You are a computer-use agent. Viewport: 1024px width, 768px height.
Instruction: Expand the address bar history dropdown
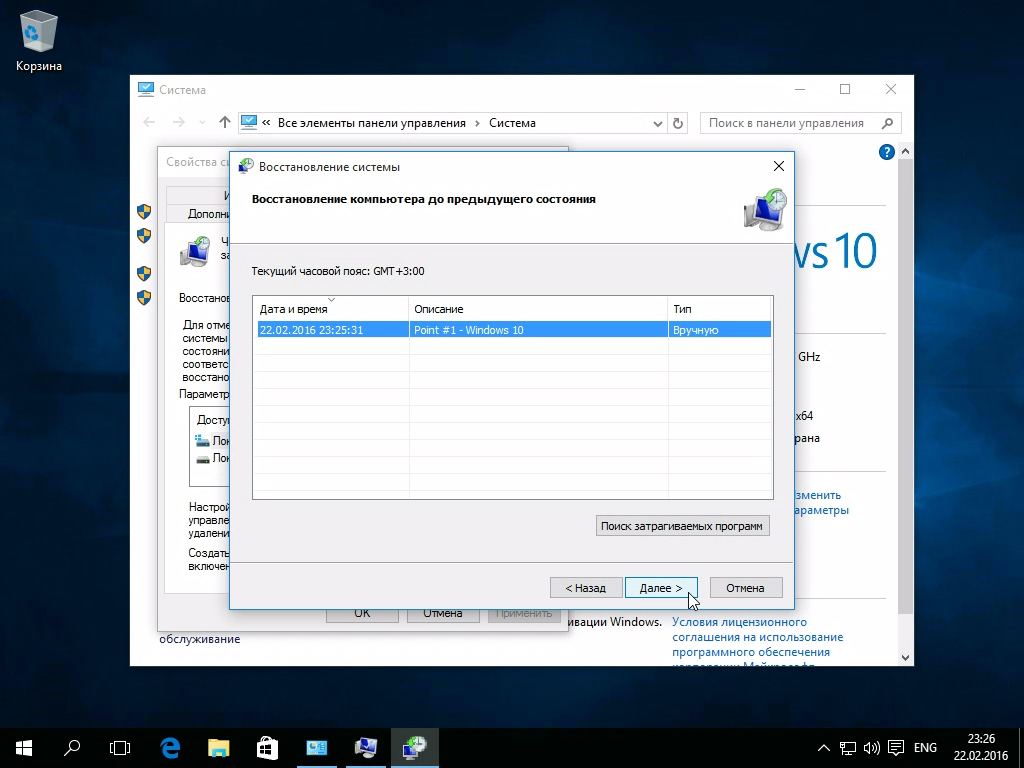pyautogui.click(x=657, y=123)
